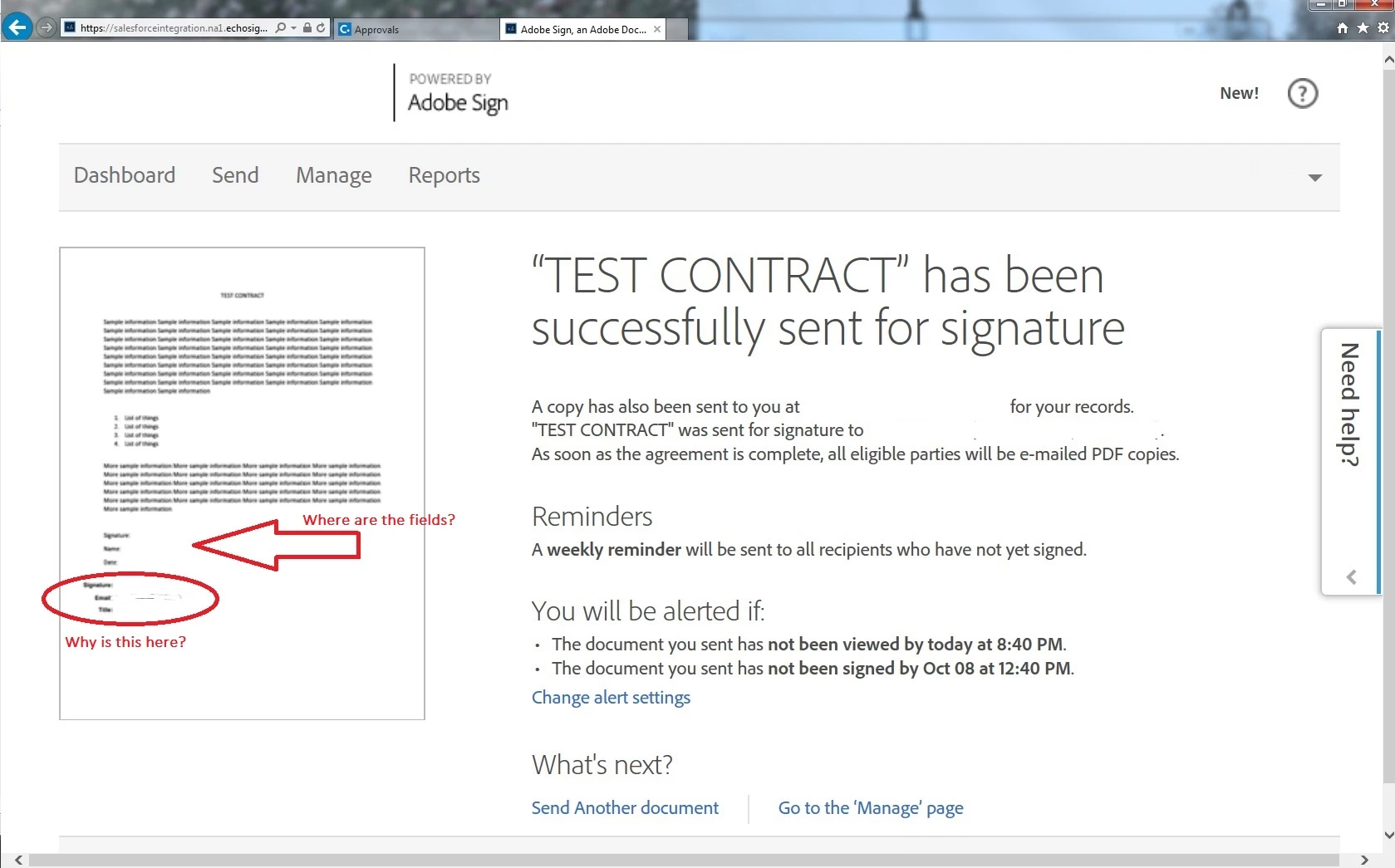Screen dimensions: 1395x868
Task: Collapse the Need help panel chevron
Action: coord(1351,577)
